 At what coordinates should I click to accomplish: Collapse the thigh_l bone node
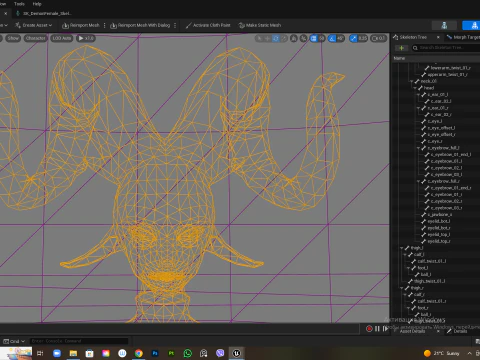click(402, 248)
